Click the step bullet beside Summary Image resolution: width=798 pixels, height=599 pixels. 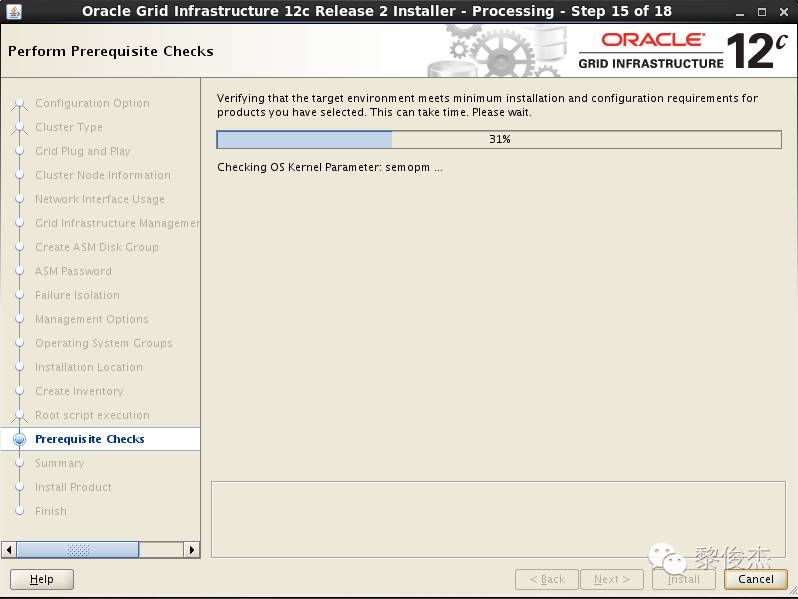(x=19, y=463)
